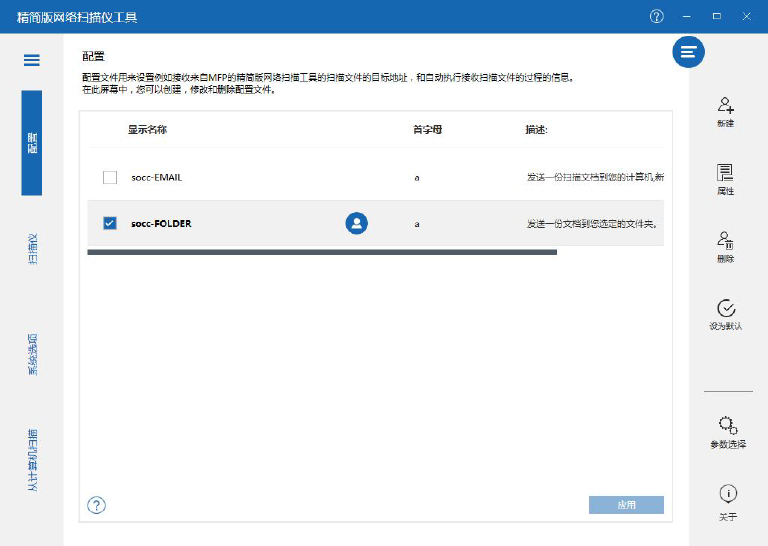This screenshot has height=546, width=768.
Task: Click the round blue menu button
Action: tap(688, 52)
